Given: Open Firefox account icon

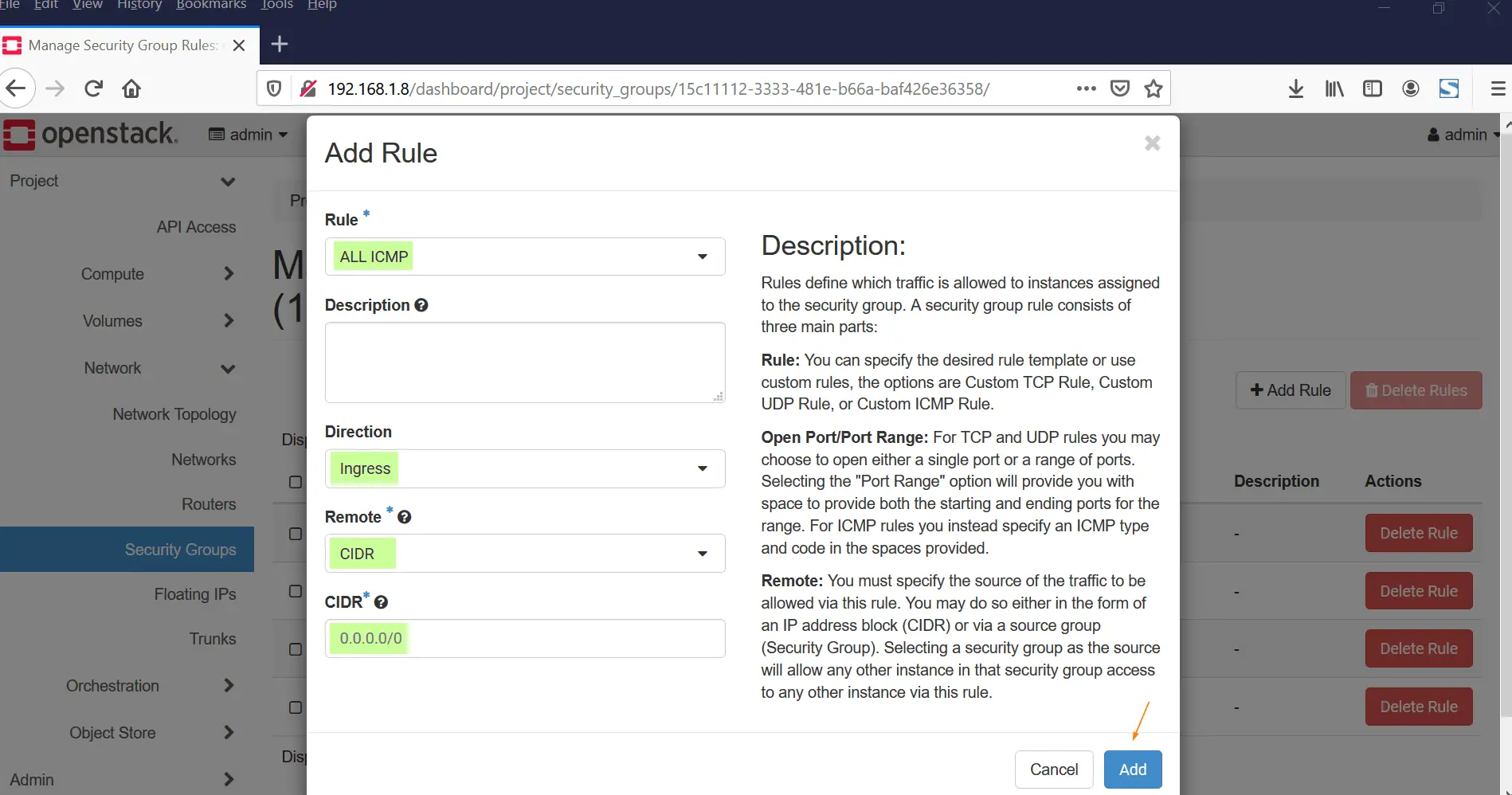Looking at the screenshot, I should point(1411,88).
